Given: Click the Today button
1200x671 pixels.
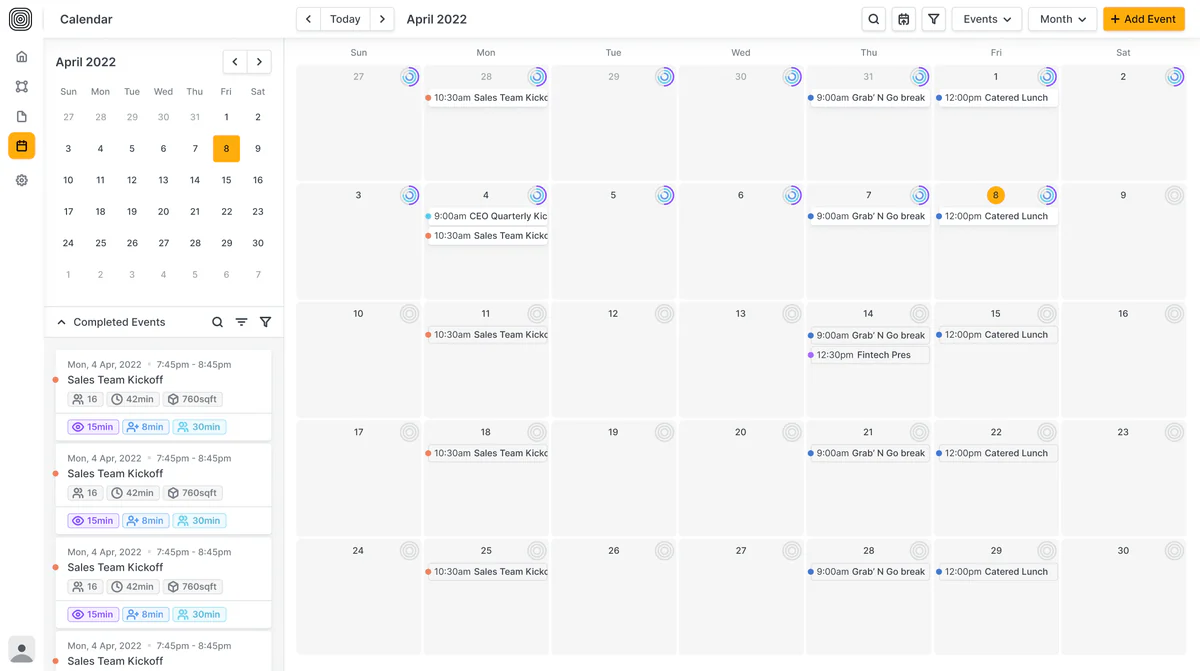Looking at the screenshot, I should coord(345,19).
